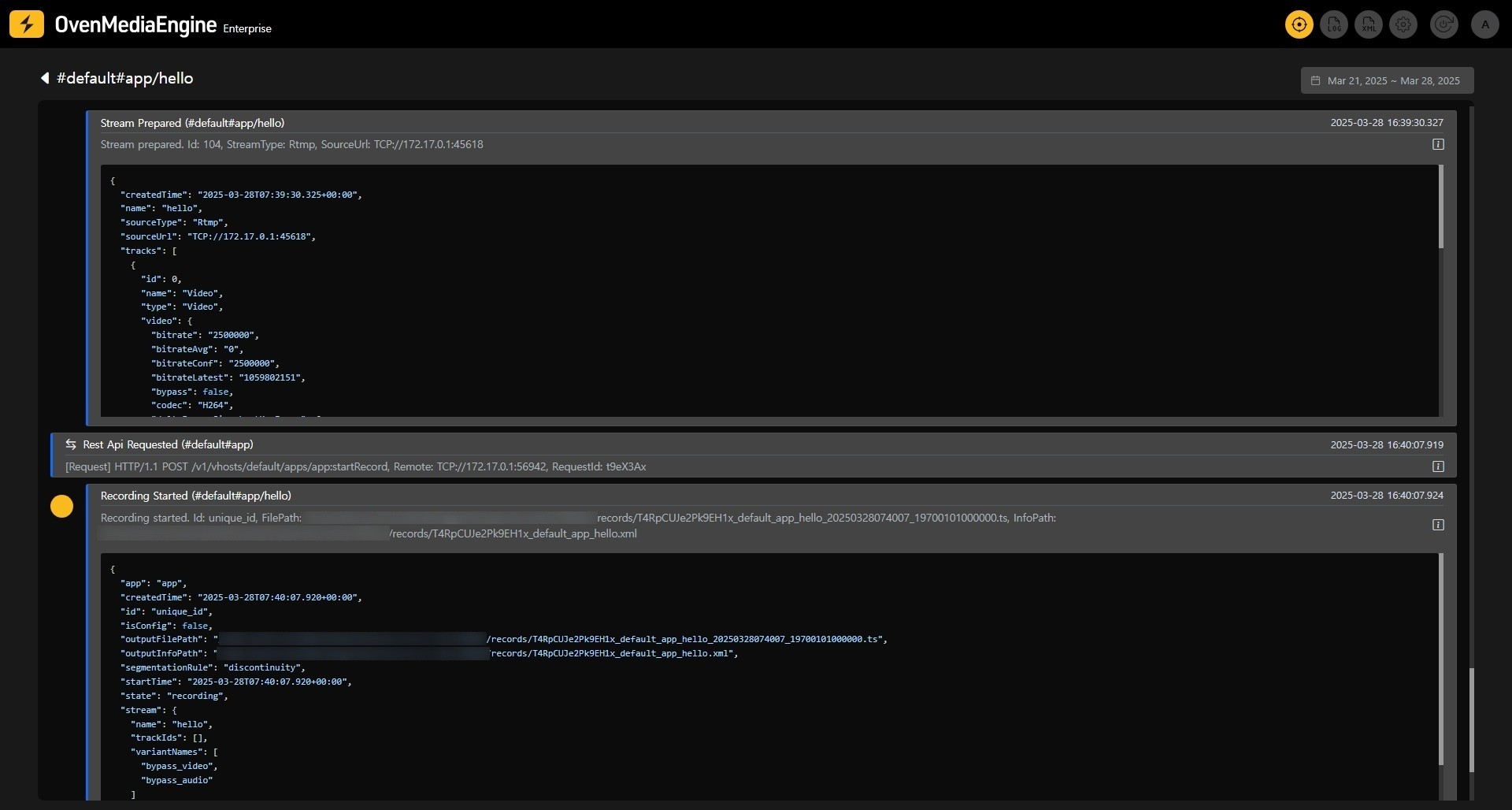Click timestamp 2025-03-28 16:40:07.919
The width and height of the screenshot is (1512, 810).
click(x=1387, y=444)
